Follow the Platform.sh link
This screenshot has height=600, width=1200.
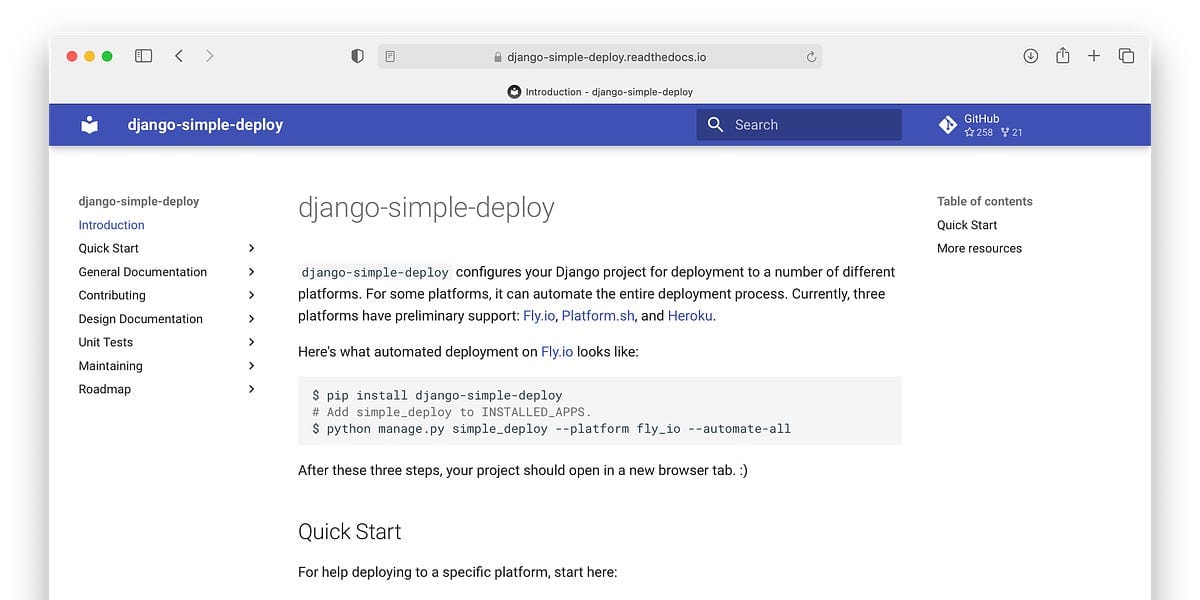coord(598,316)
